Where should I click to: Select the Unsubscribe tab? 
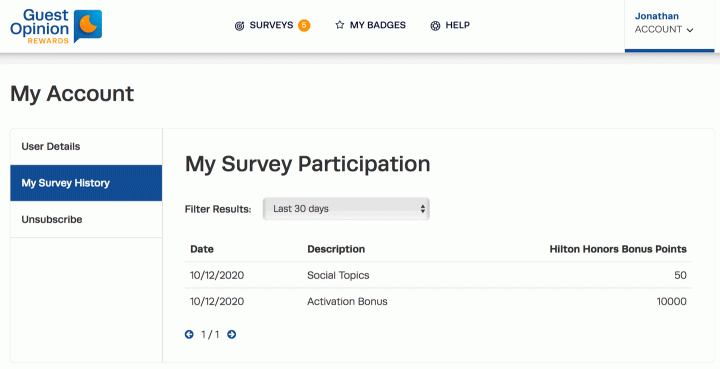click(x=86, y=219)
